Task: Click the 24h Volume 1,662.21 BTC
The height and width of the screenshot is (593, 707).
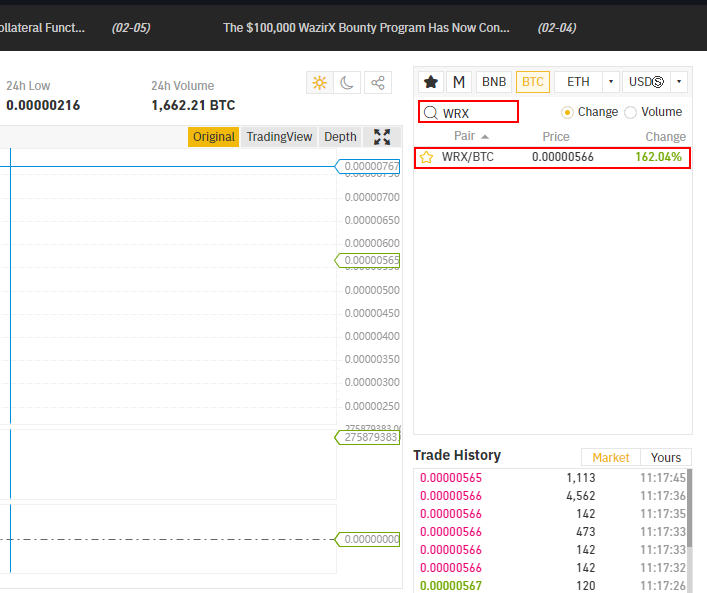Action: click(x=193, y=105)
